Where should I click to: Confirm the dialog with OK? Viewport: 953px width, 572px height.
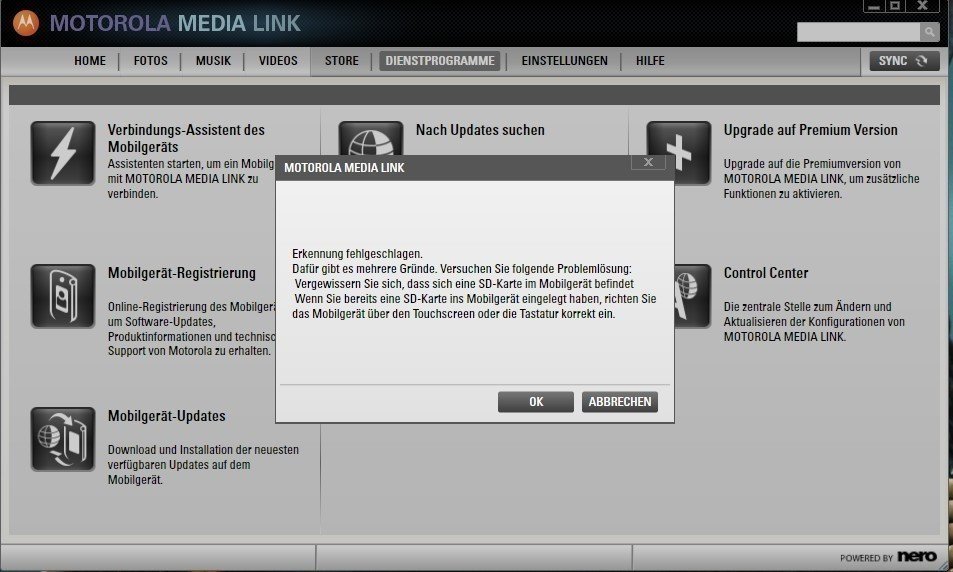[535, 402]
